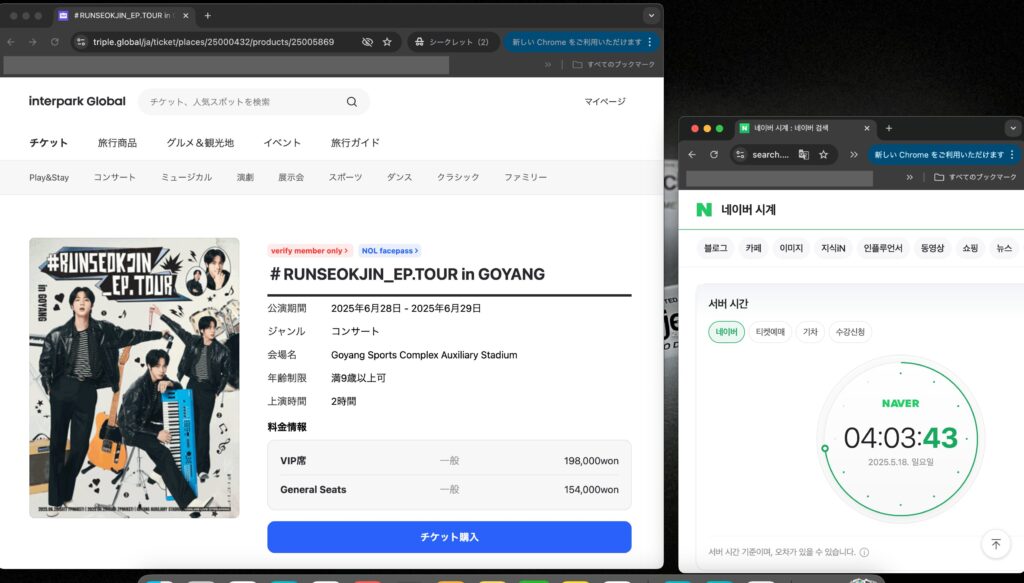1024x583 pixels.
Task: Select the 旅行商品 menu item
Action: pos(118,143)
